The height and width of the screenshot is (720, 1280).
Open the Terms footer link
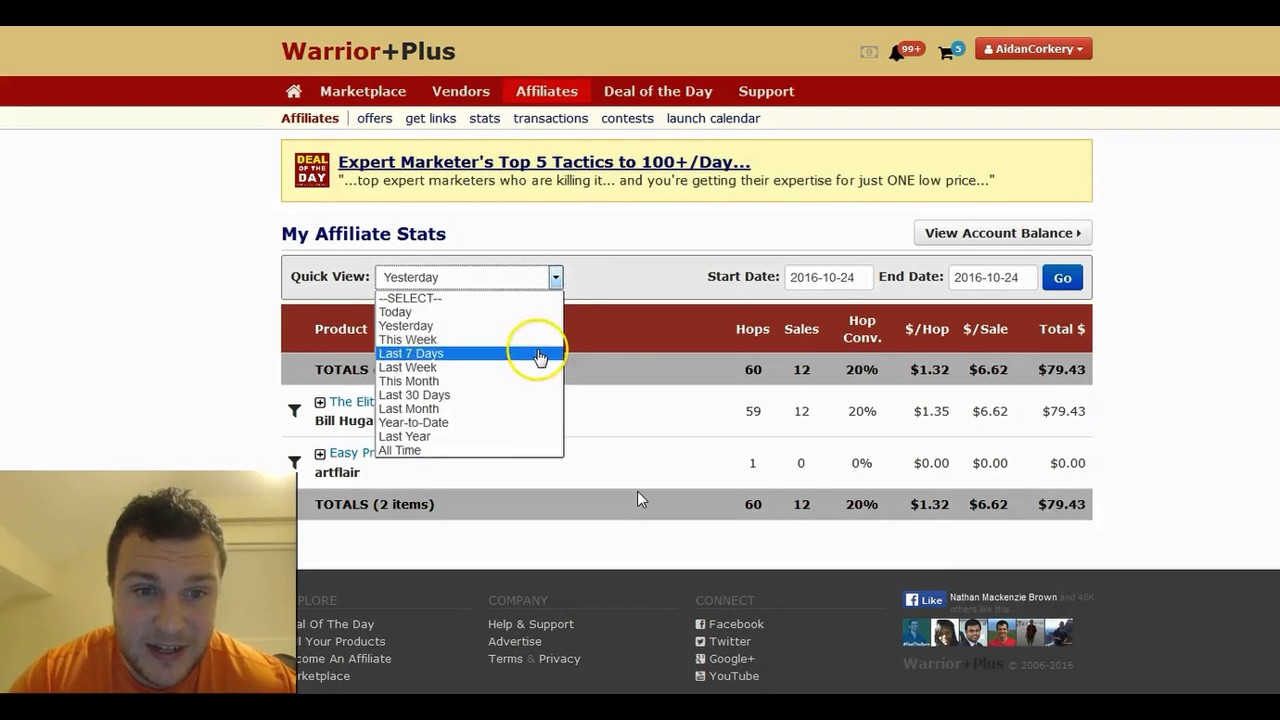click(x=505, y=659)
